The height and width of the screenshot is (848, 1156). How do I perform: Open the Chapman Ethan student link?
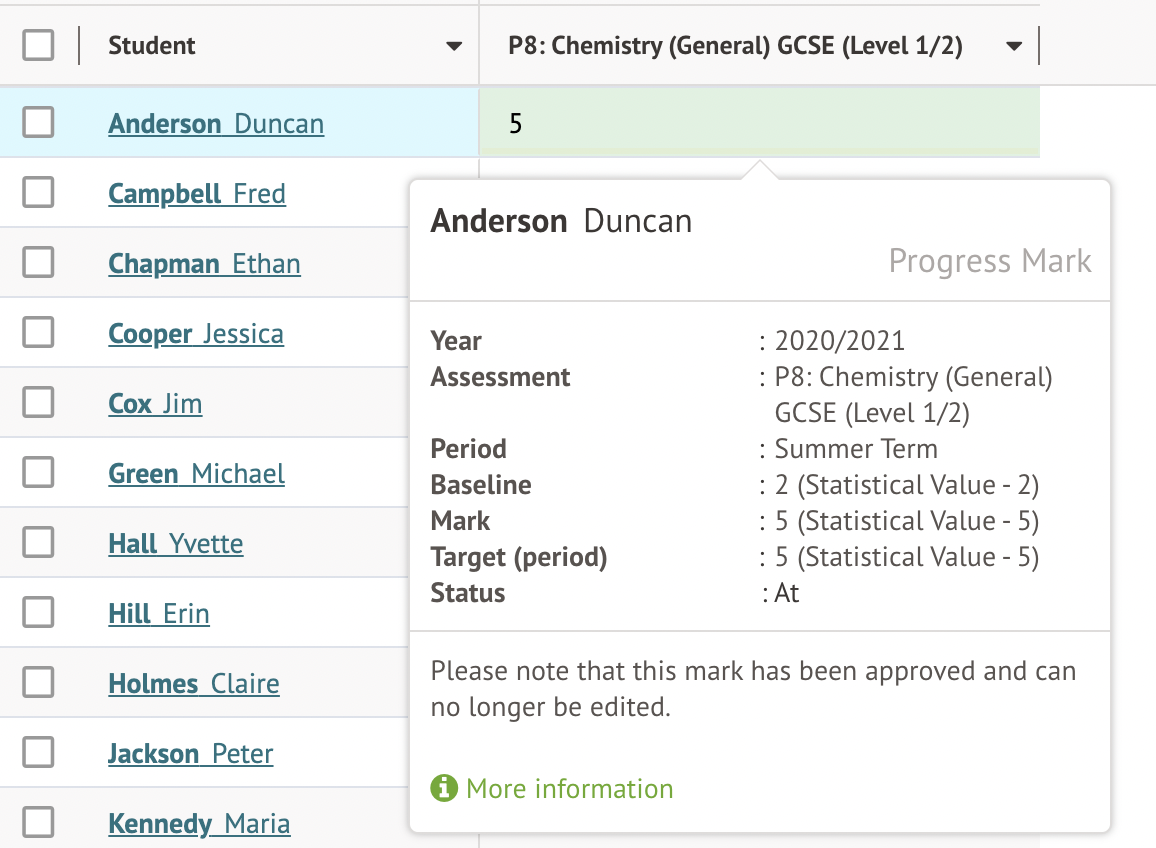(204, 264)
